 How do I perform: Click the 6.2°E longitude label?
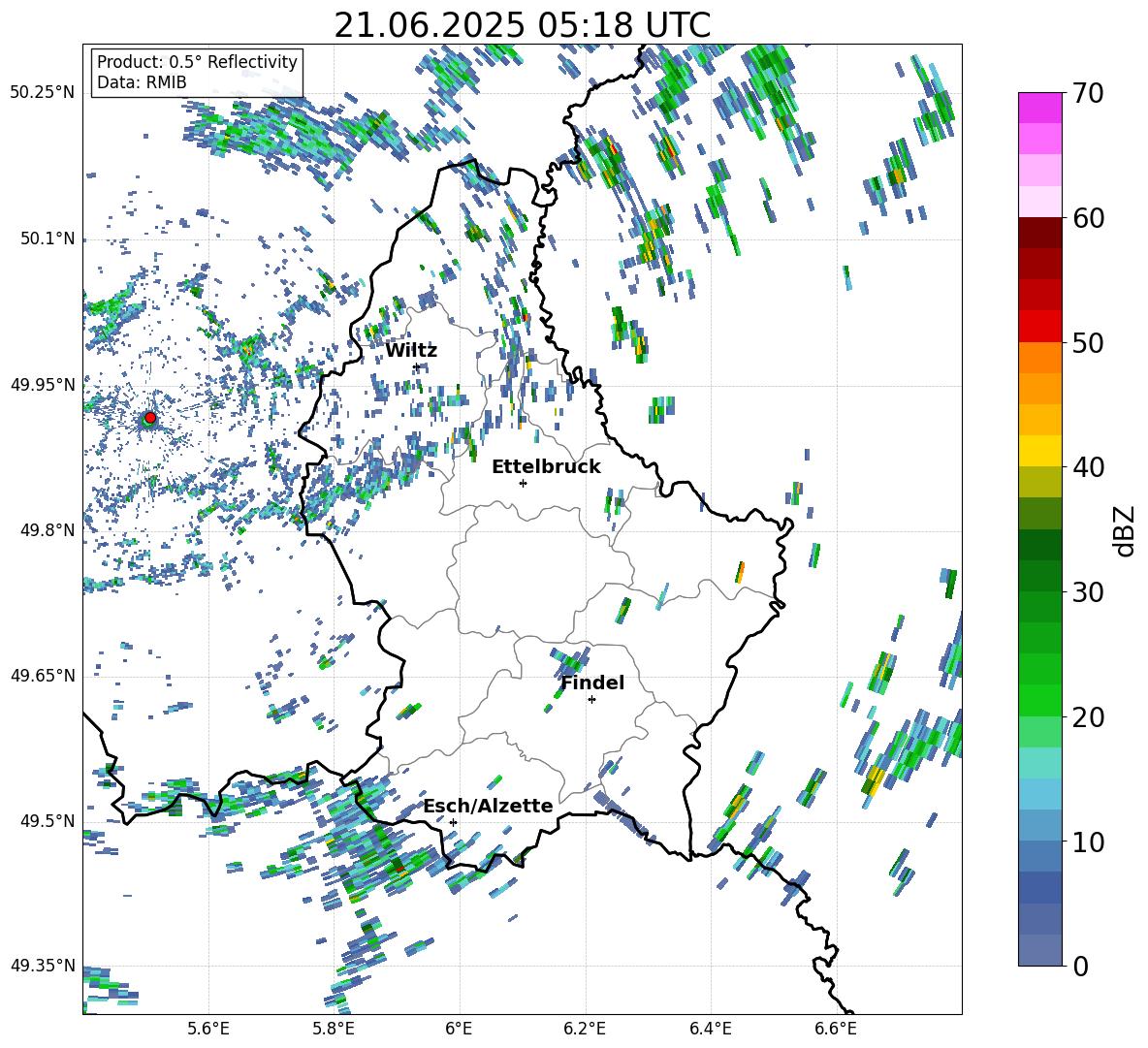585,1029
